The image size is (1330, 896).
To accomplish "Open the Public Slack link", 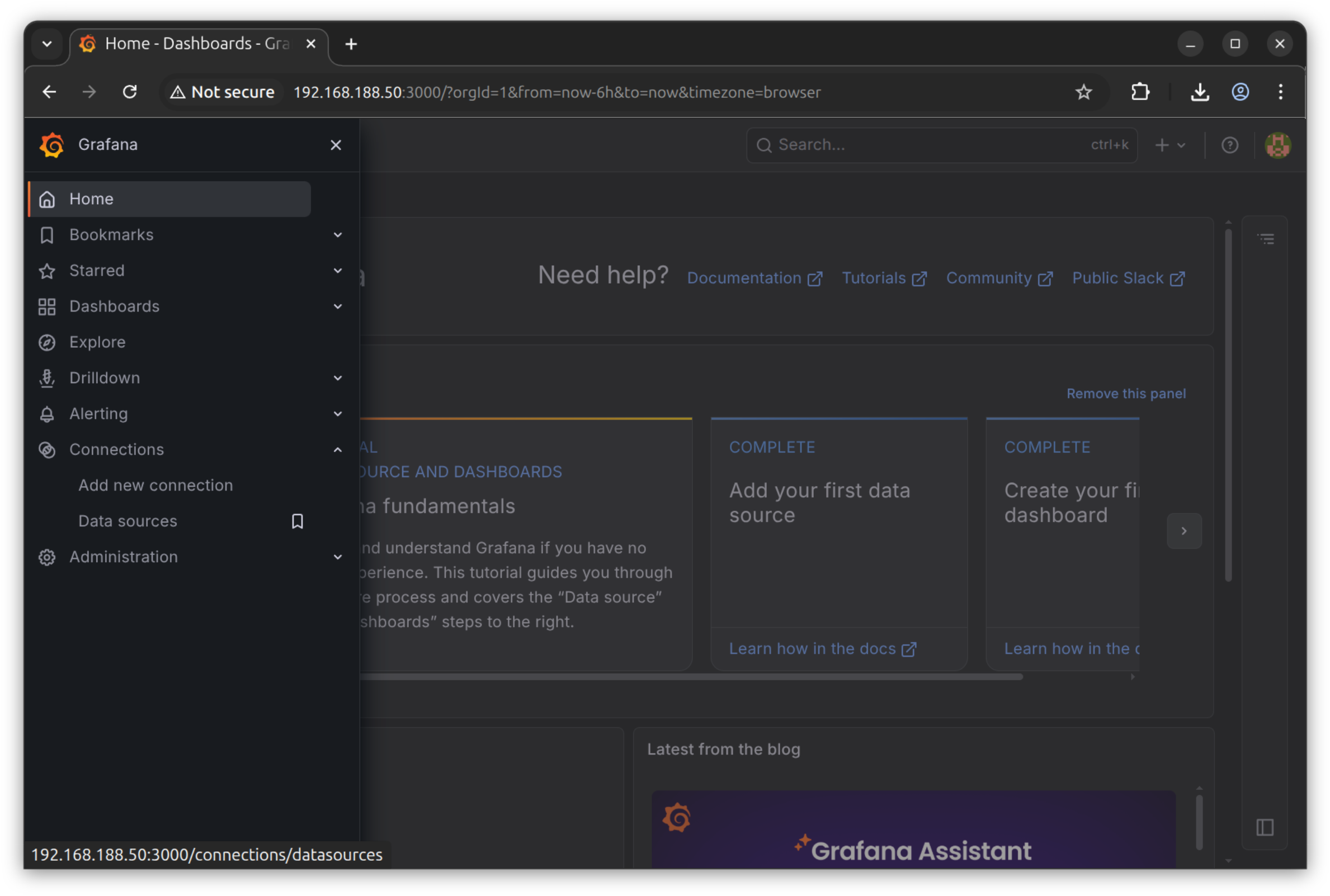I will [1128, 279].
